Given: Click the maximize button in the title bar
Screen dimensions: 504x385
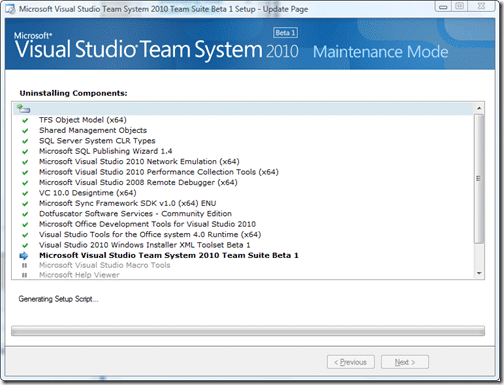Looking at the screenshot, I should click(x=459, y=7).
